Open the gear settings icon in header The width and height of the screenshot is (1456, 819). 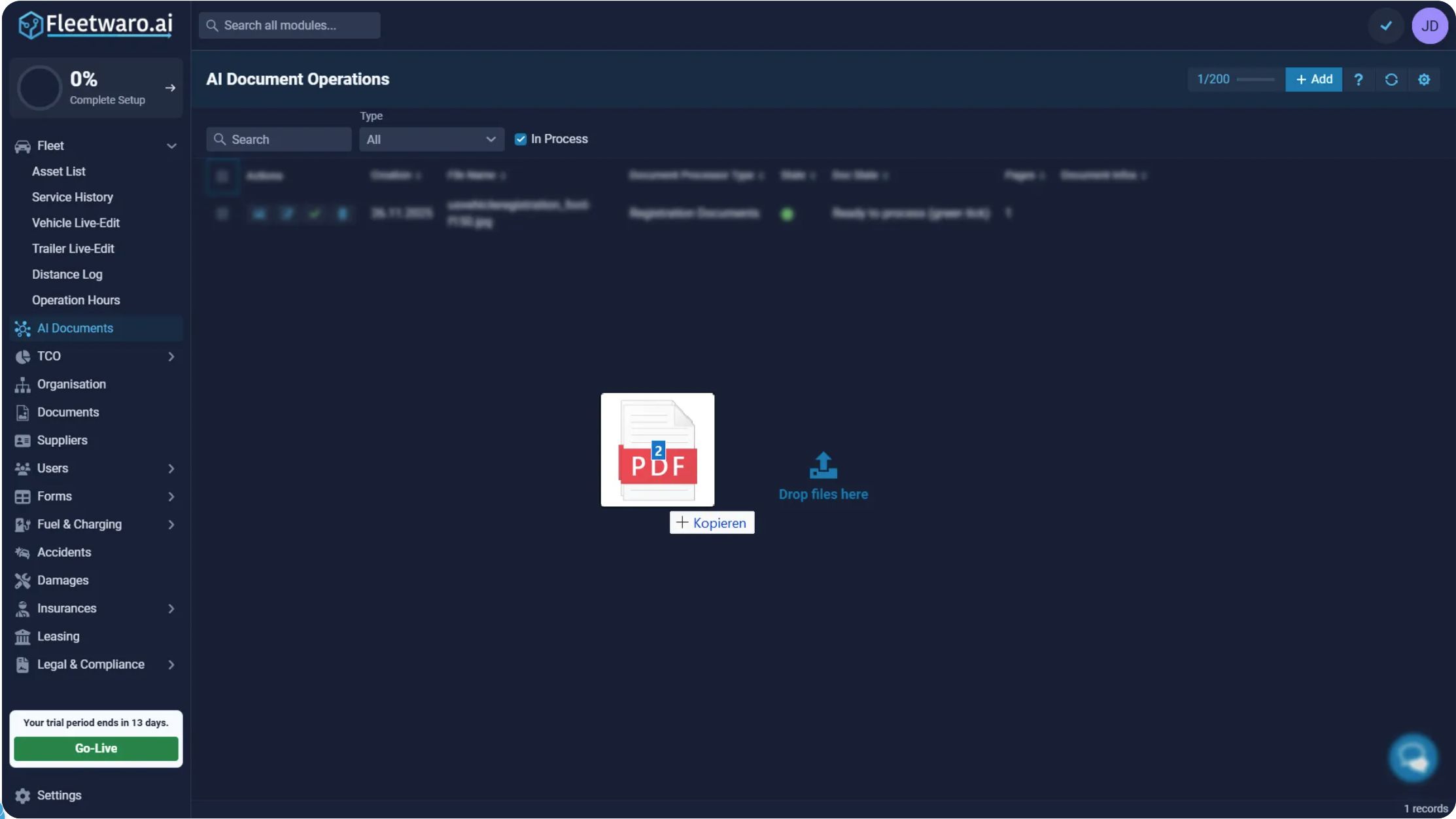[1424, 79]
